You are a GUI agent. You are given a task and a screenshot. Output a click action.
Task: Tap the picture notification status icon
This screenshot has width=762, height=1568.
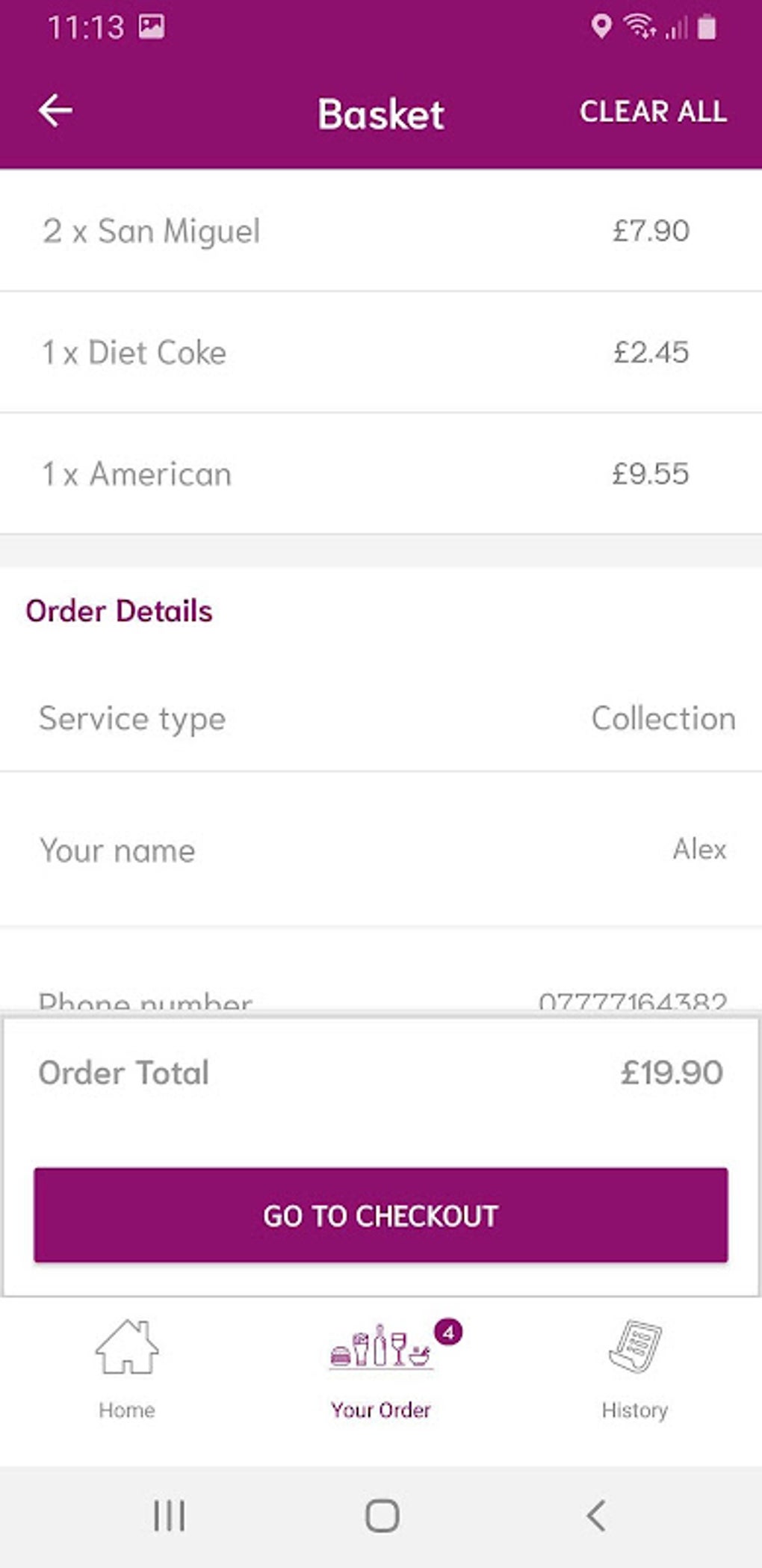click(x=152, y=27)
